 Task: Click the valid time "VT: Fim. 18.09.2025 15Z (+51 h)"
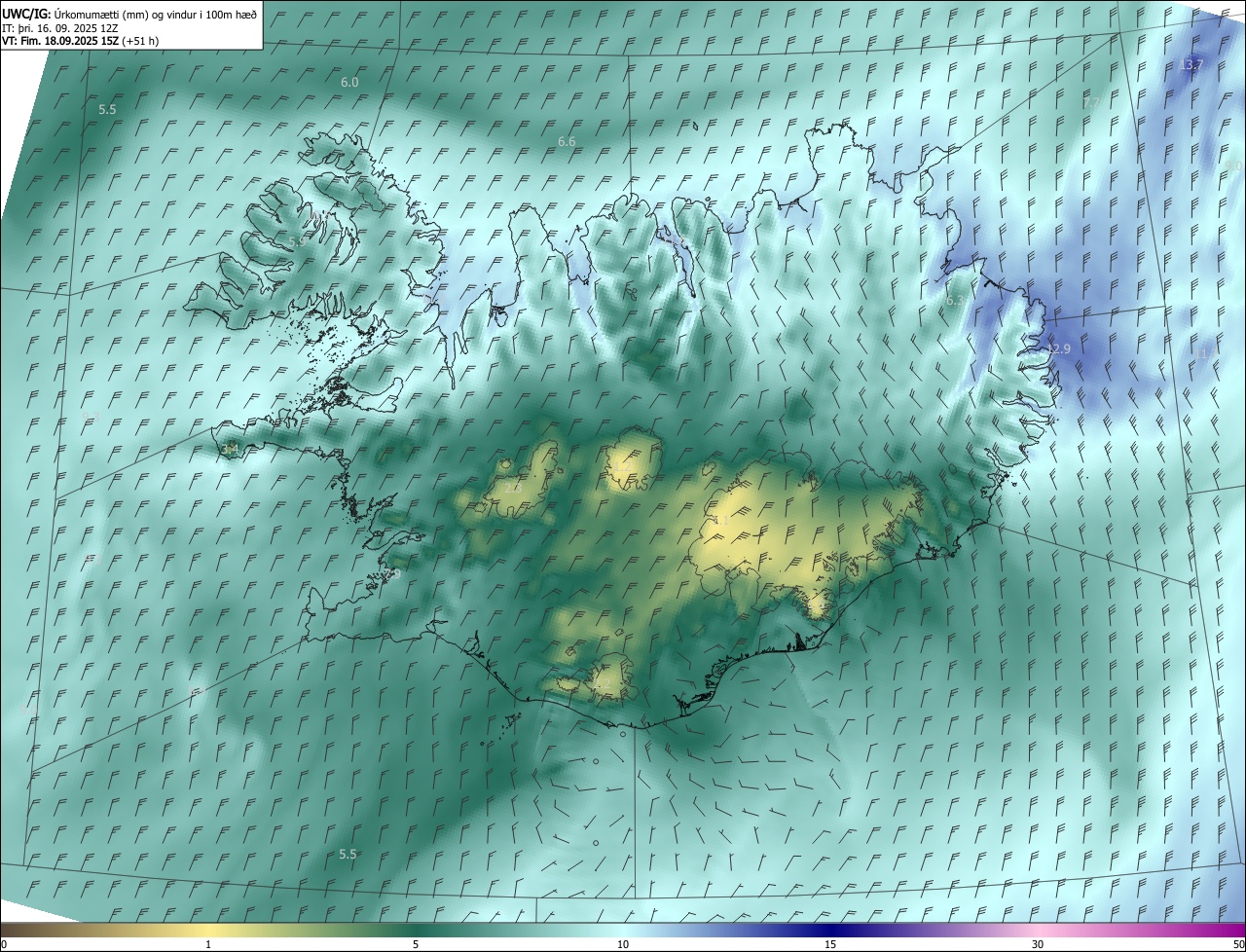(x=81, y=41)
